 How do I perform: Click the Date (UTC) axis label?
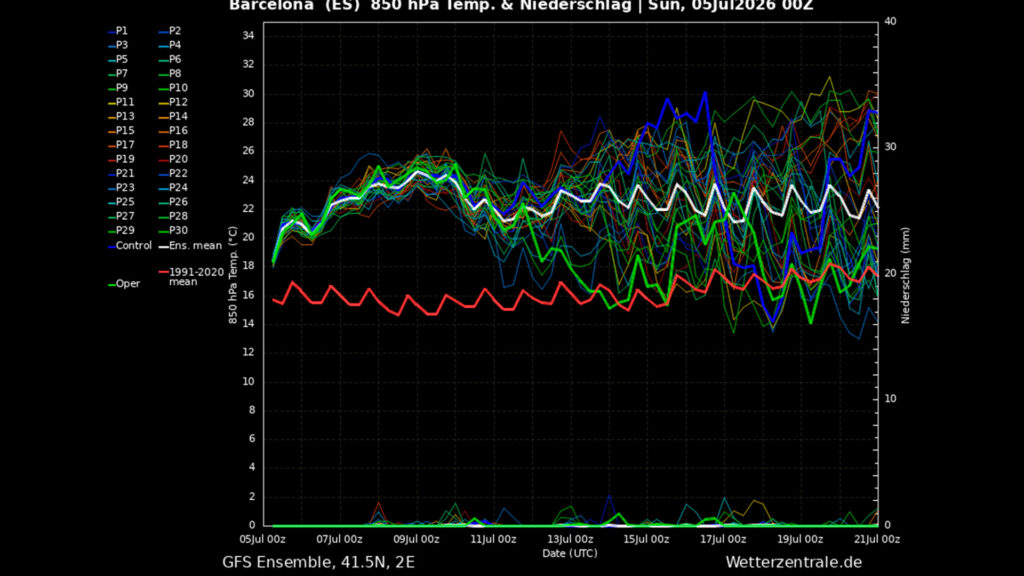[x=569, y=553]
